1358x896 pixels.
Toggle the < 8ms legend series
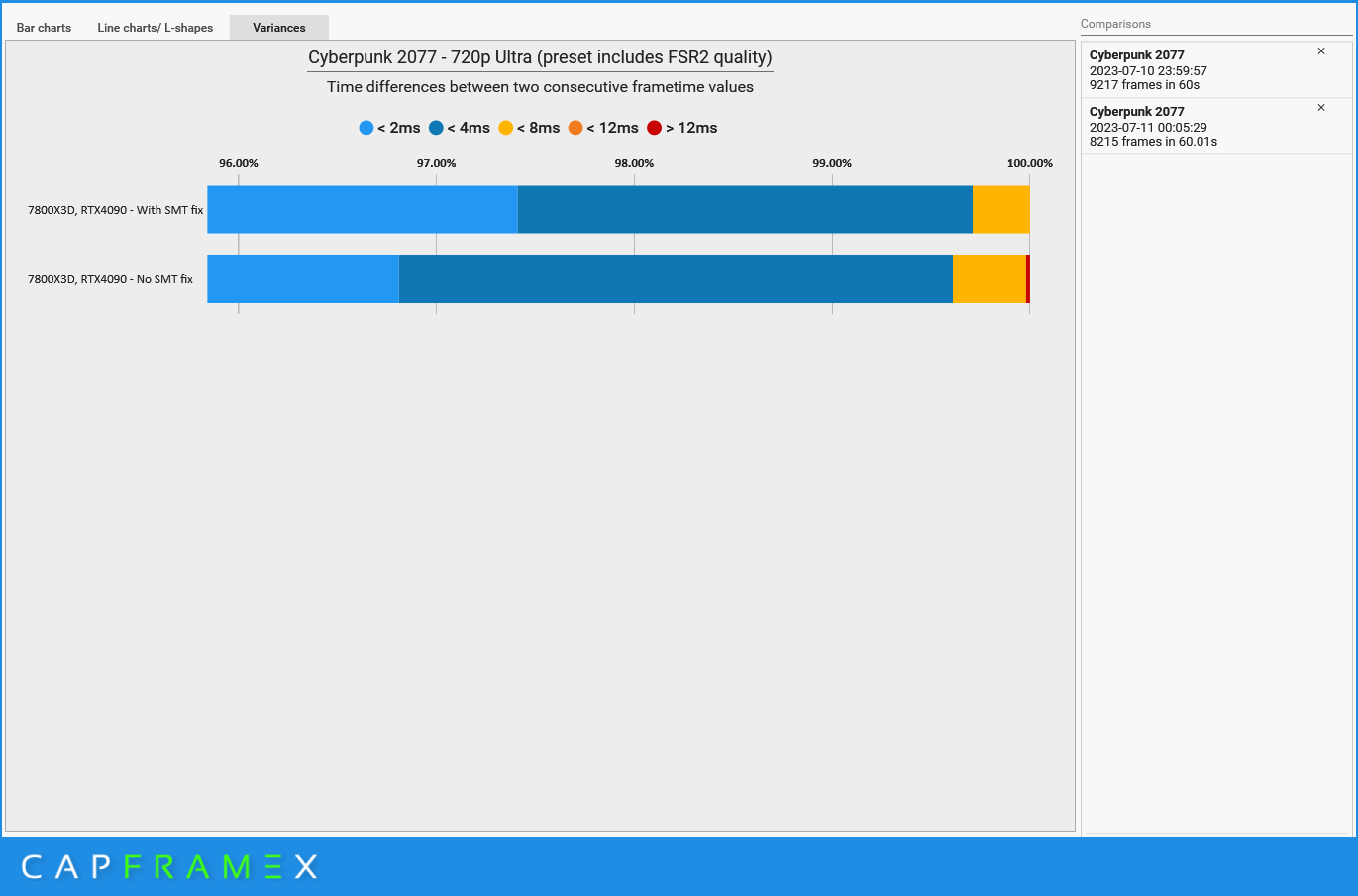[x=529, y=128]
